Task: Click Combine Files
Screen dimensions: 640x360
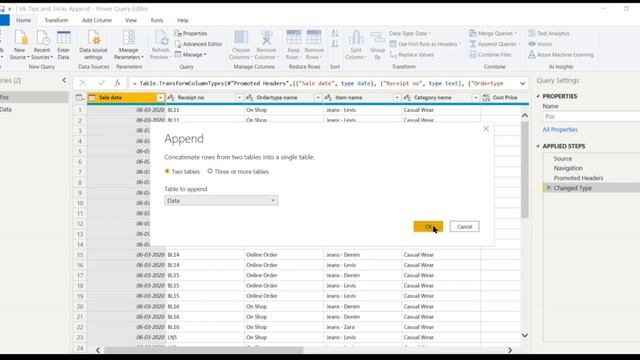Action: pos(490,55)
